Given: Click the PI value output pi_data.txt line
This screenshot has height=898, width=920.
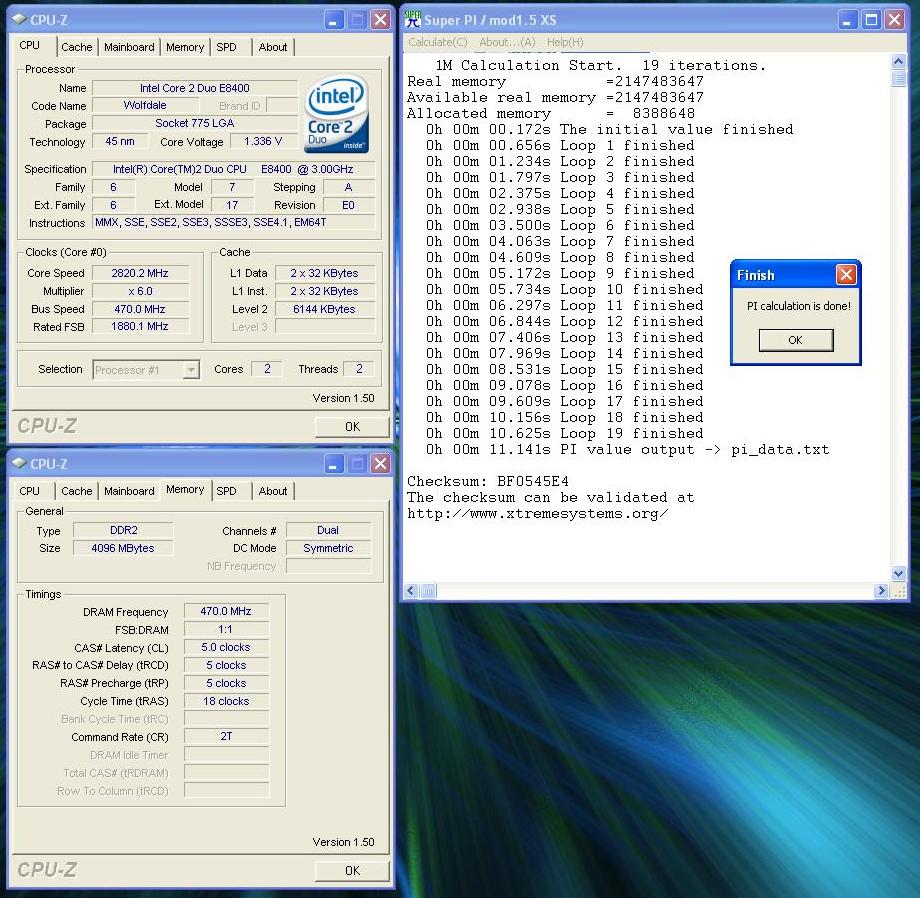Looking at the screenshot, I should (627, 449).
